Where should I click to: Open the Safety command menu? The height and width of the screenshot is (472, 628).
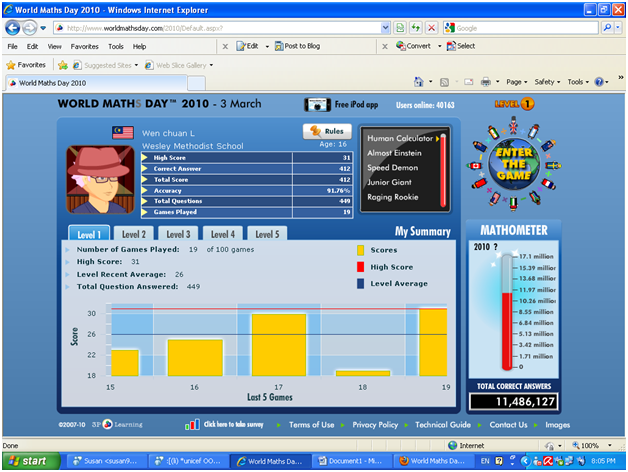pyautogui.click(x=547, y=82)
